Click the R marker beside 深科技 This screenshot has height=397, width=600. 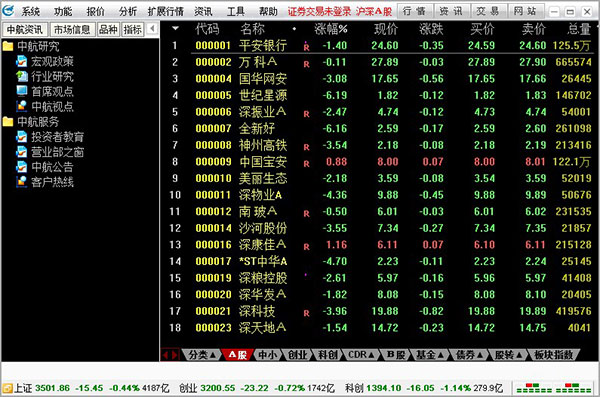coord(307,313)
